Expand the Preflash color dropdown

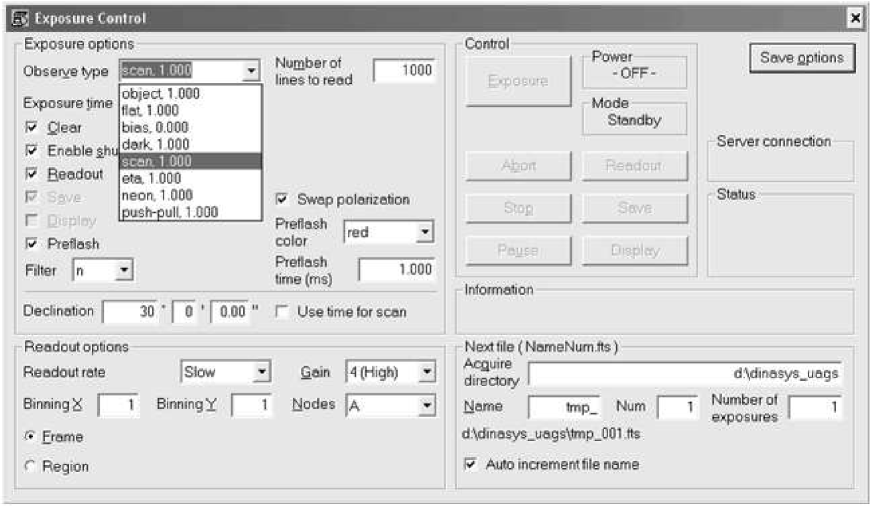tap(425, 232)
